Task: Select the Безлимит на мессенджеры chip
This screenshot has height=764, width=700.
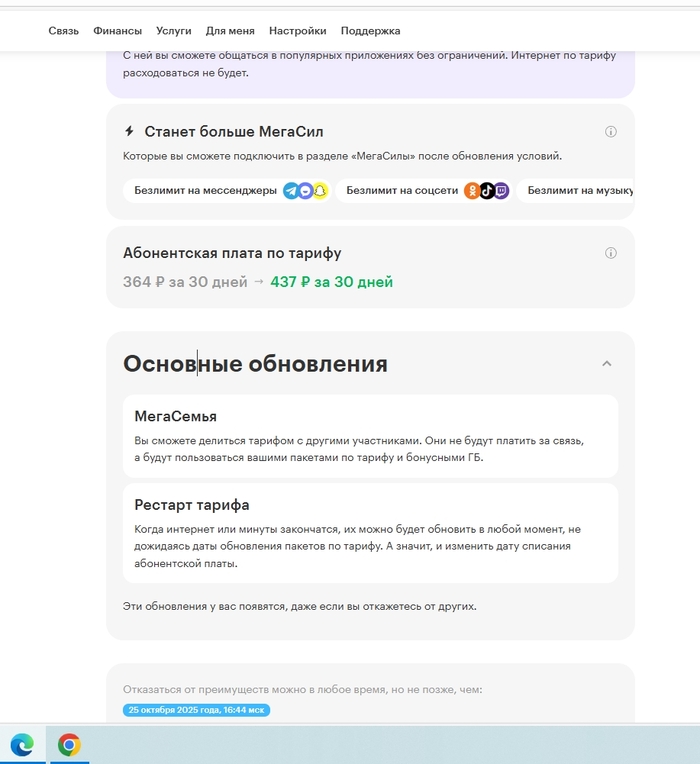Action: pyautogui.click(x=227, y=191)
